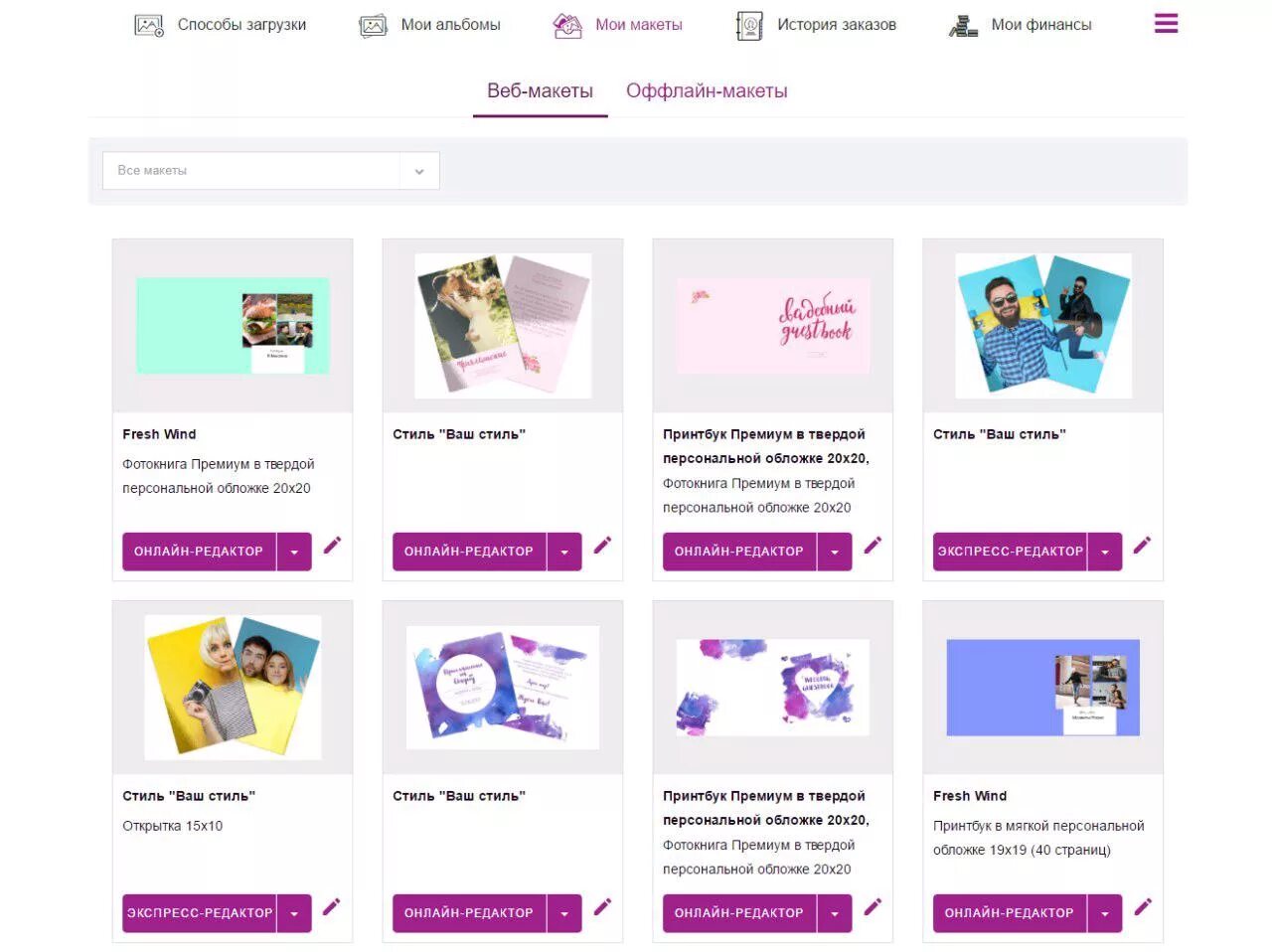Click the pencil icon on the Свадебный guestbook card
The height and width of the screenshot is (952, 1272).
[873, 545]
